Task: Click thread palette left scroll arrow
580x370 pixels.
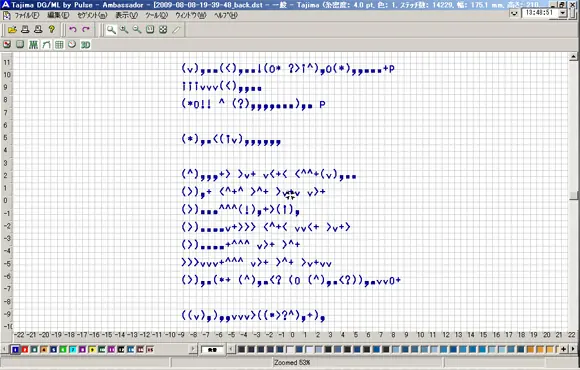Action: click(231, 349)
